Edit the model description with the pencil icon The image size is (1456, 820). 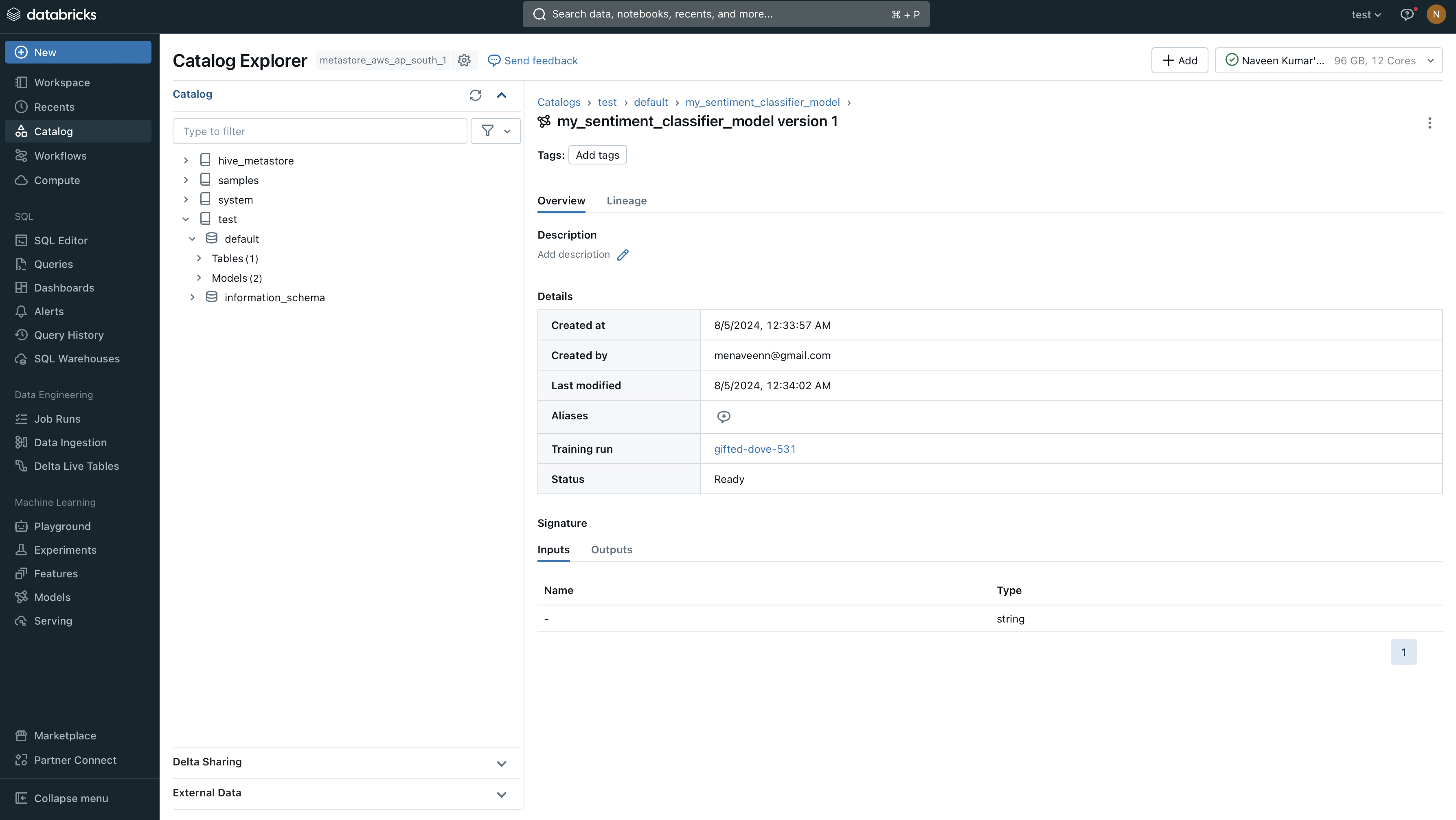(x=623, y=254)
